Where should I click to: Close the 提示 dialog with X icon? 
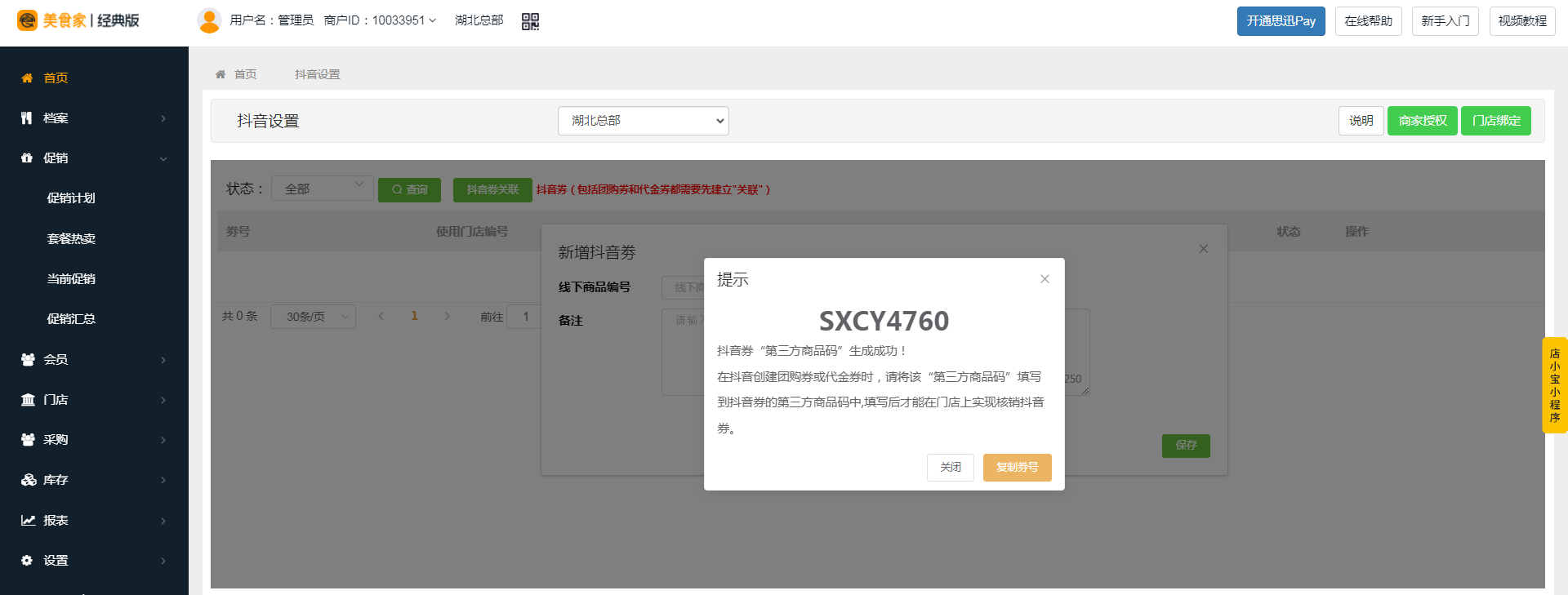point(1045,279)
